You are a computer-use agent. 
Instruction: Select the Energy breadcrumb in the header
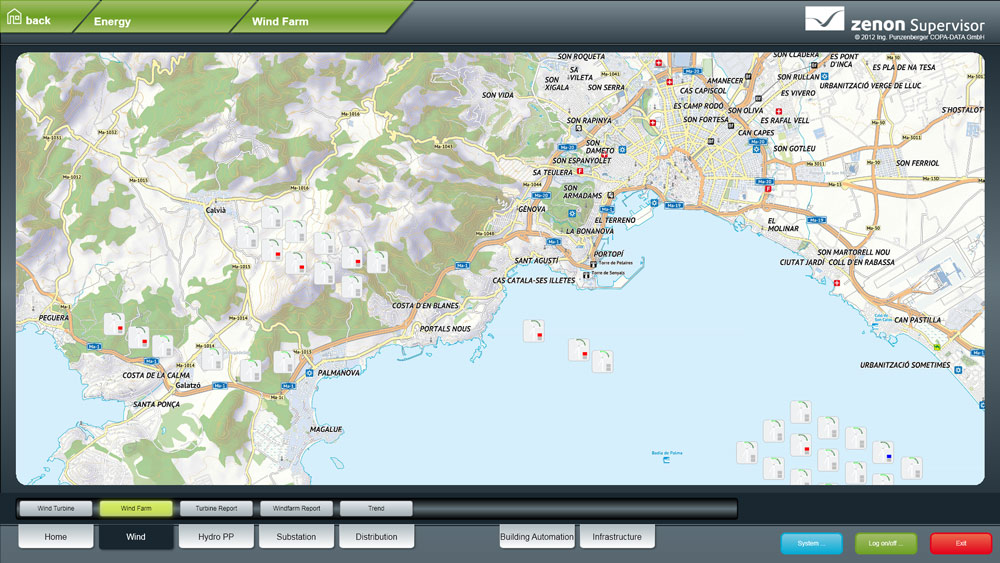112,20
